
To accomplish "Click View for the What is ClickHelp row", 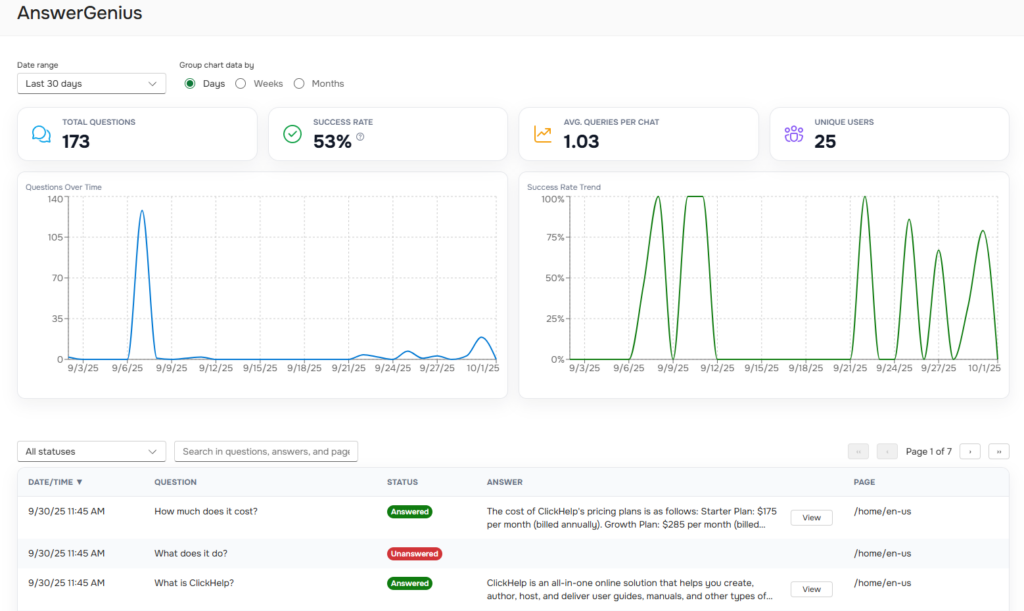I will [x=811, y=589].
